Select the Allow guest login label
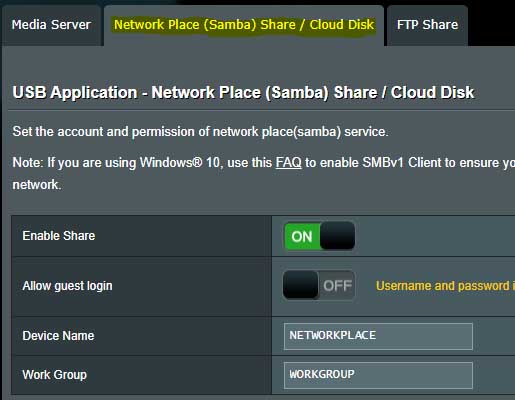Viewport: 515px width, 400px height. 67,286
